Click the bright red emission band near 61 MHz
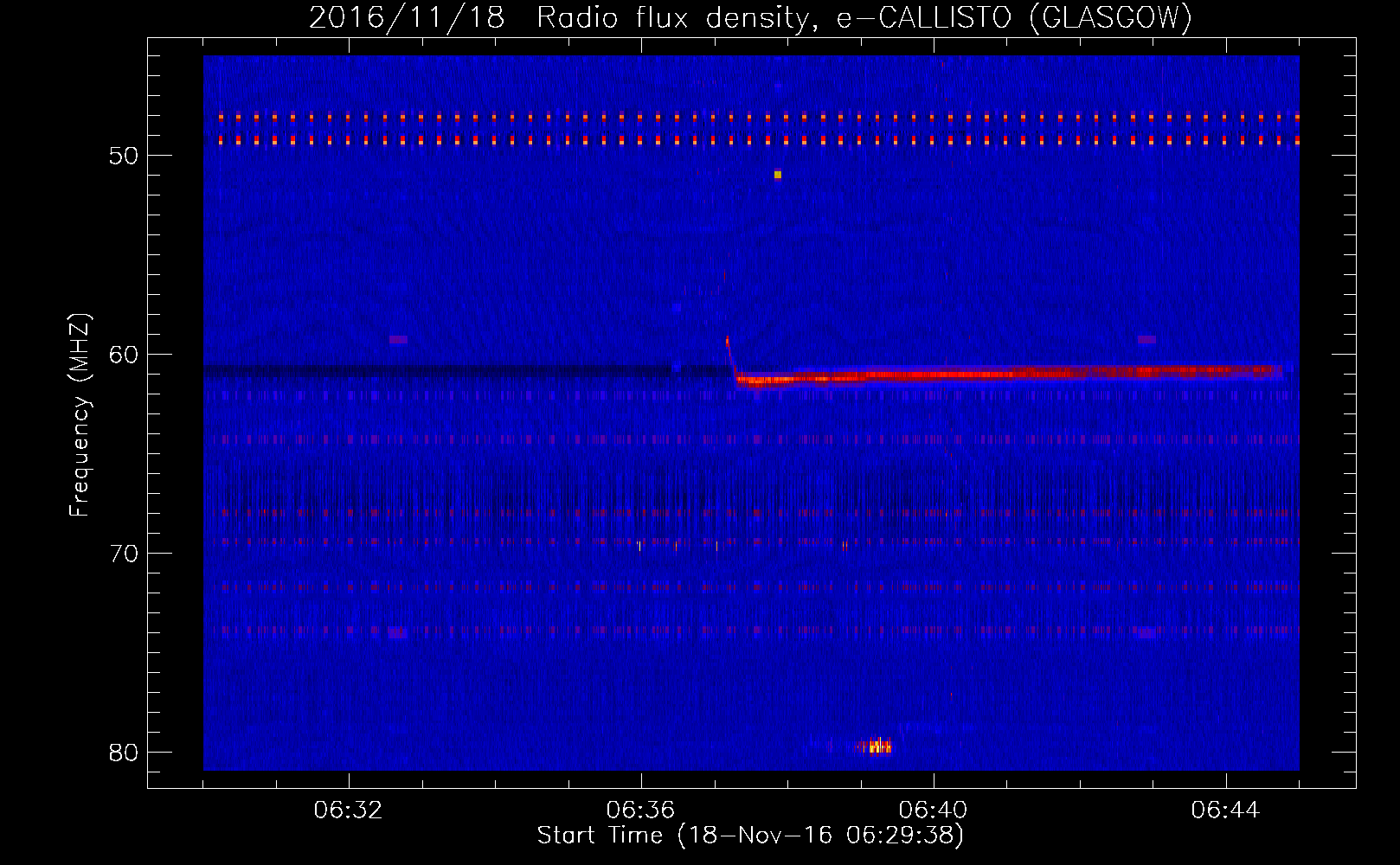Image resolution: width=1400 pixels, height=865 pixels. tap(1008, 375)
